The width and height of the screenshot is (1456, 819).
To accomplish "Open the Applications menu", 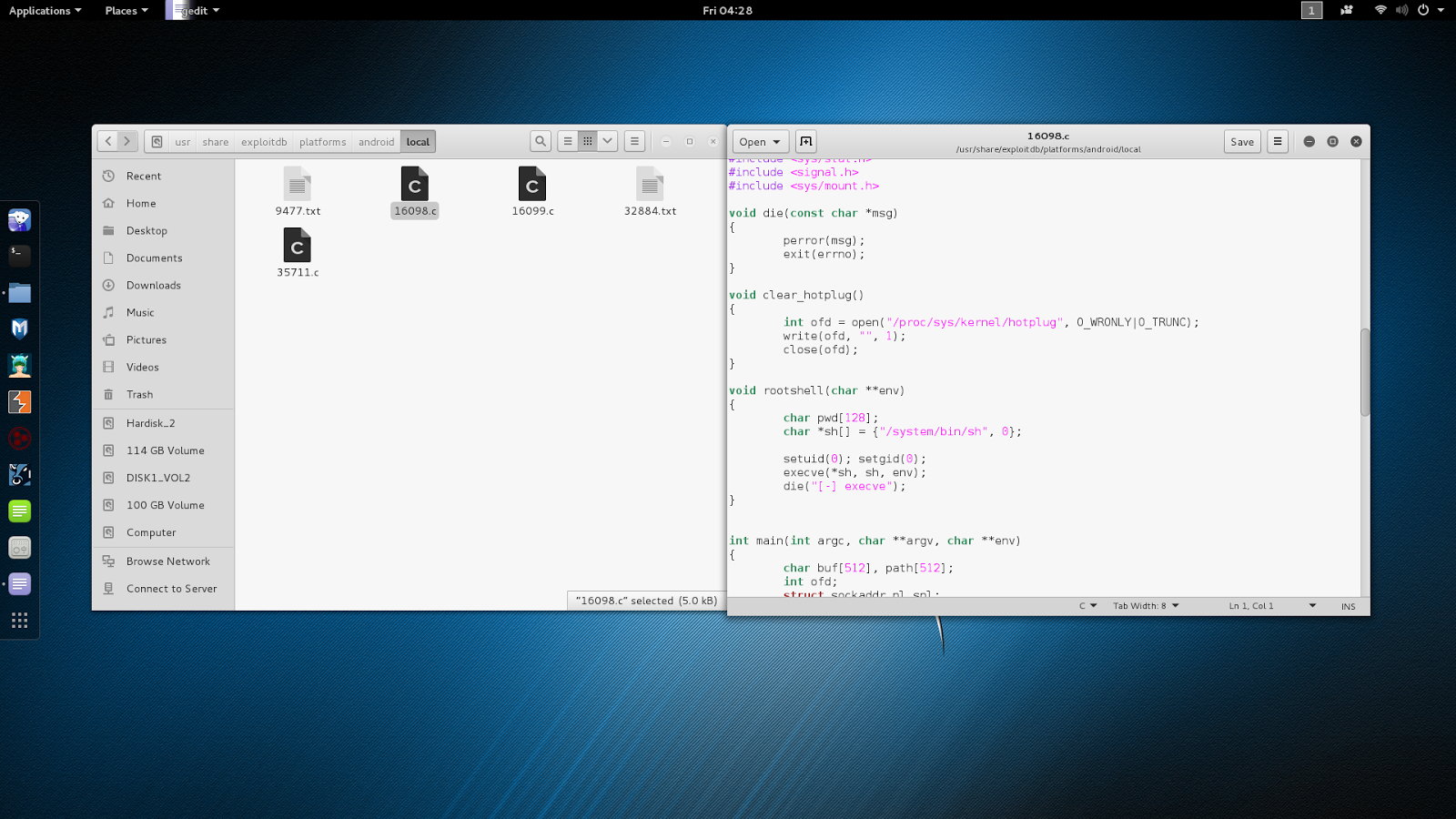I will [x=40, y=10].
